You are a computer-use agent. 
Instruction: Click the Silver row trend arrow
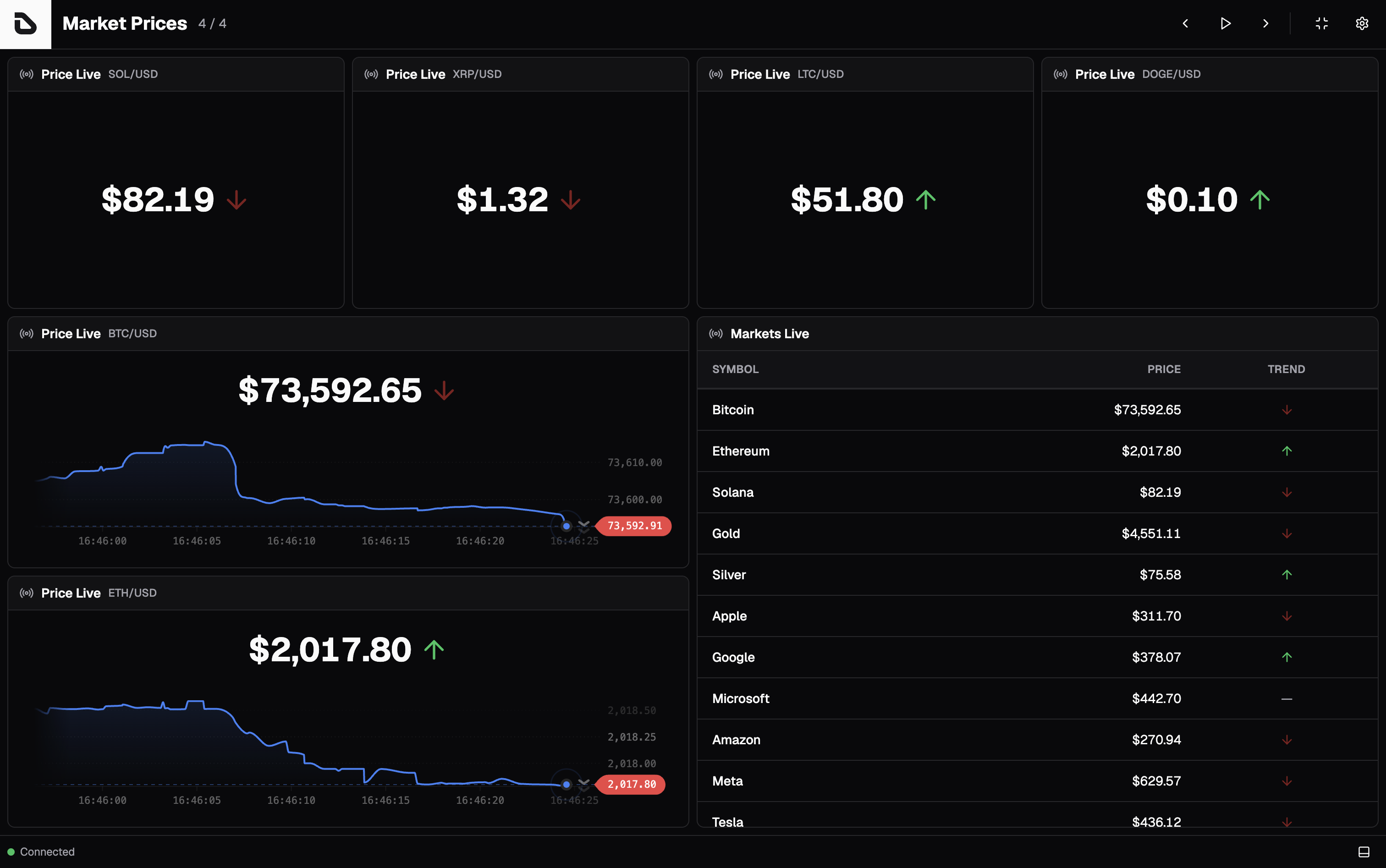pos(1287,575)
